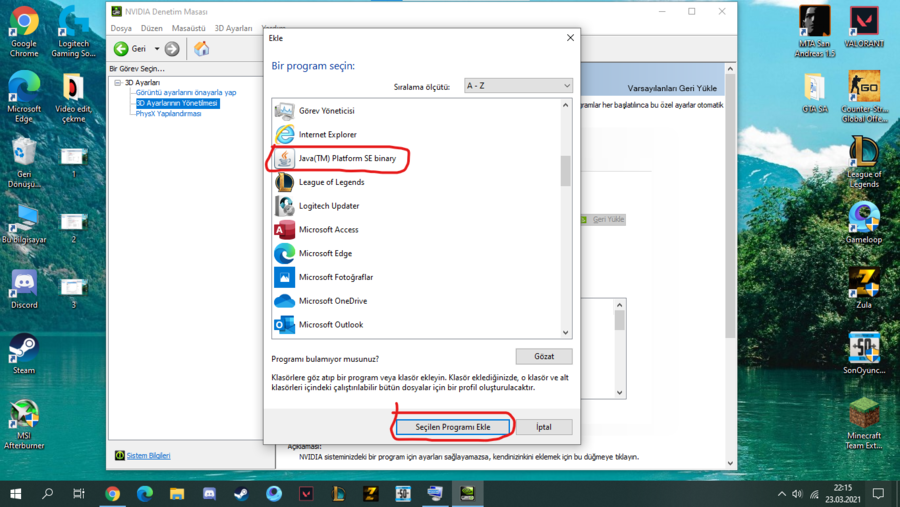Viewport: 900px width, 507px height.
Task: Select Logitech Updater in the program list
Action: tap(328, 206)
